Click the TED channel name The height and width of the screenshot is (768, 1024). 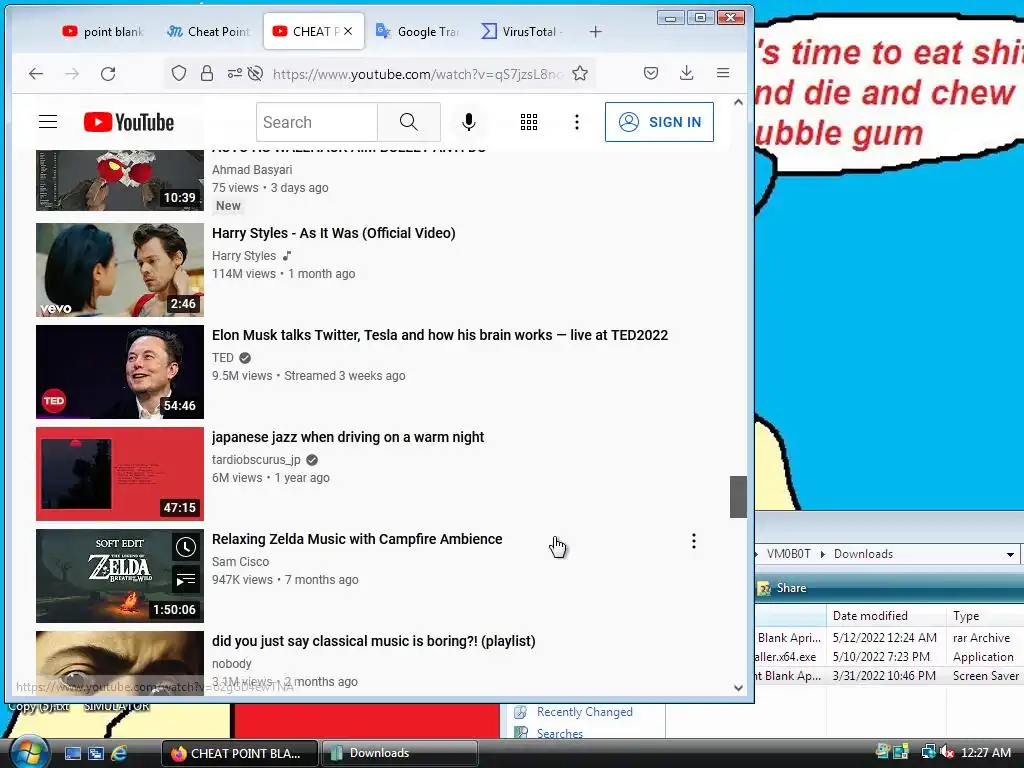point(222,358)
